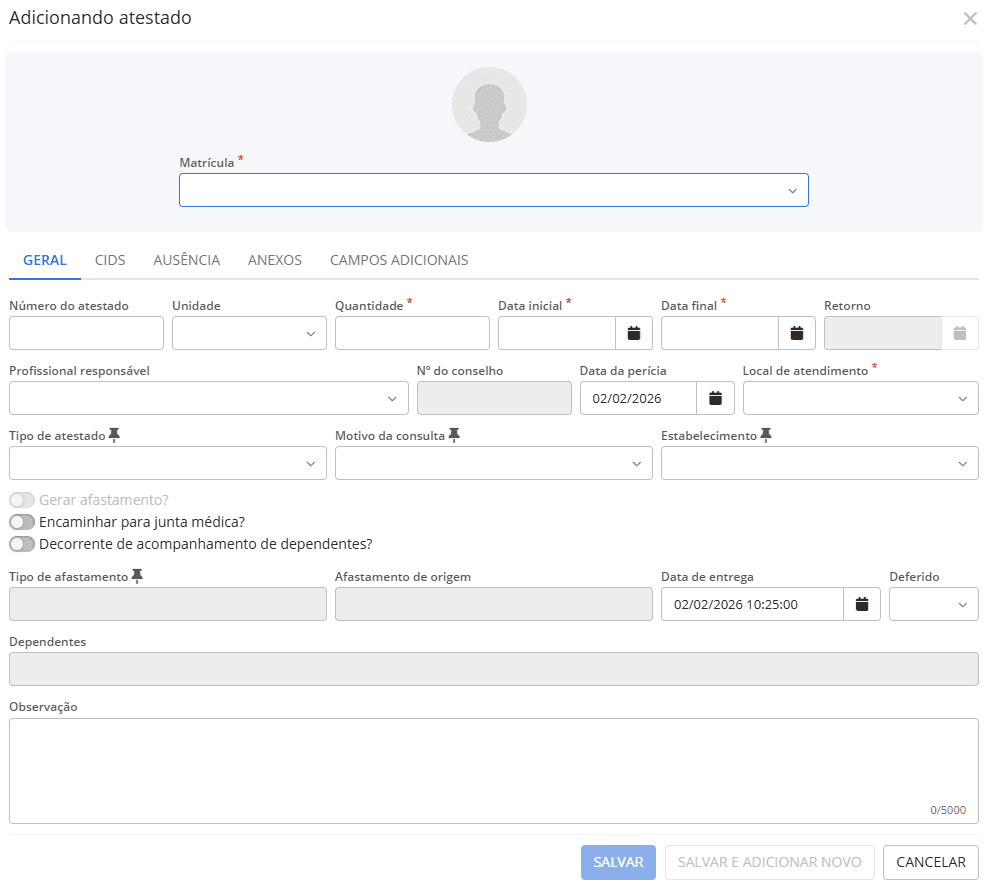Open the ANEXOS tab
990x884 pixels.
point(275,260)
